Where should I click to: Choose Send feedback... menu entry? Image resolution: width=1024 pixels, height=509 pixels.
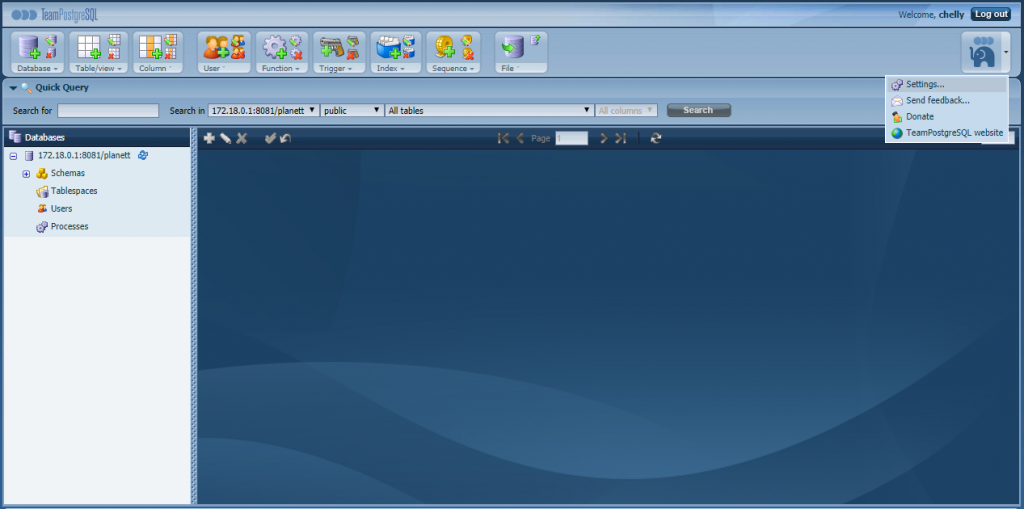[x=947, y=100]
